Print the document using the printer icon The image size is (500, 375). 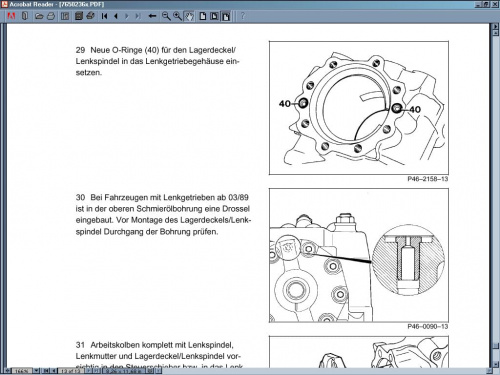(x=51, y=16)
